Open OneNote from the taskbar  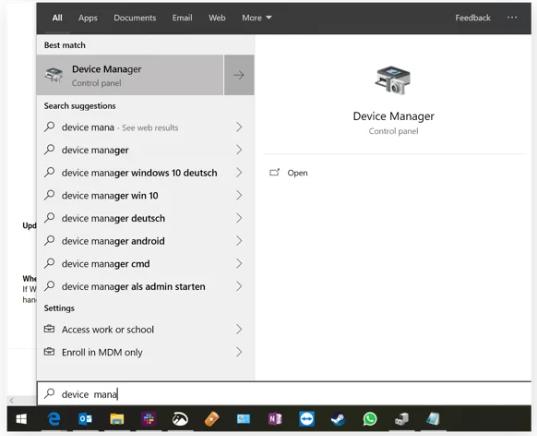tap(275, 419)
